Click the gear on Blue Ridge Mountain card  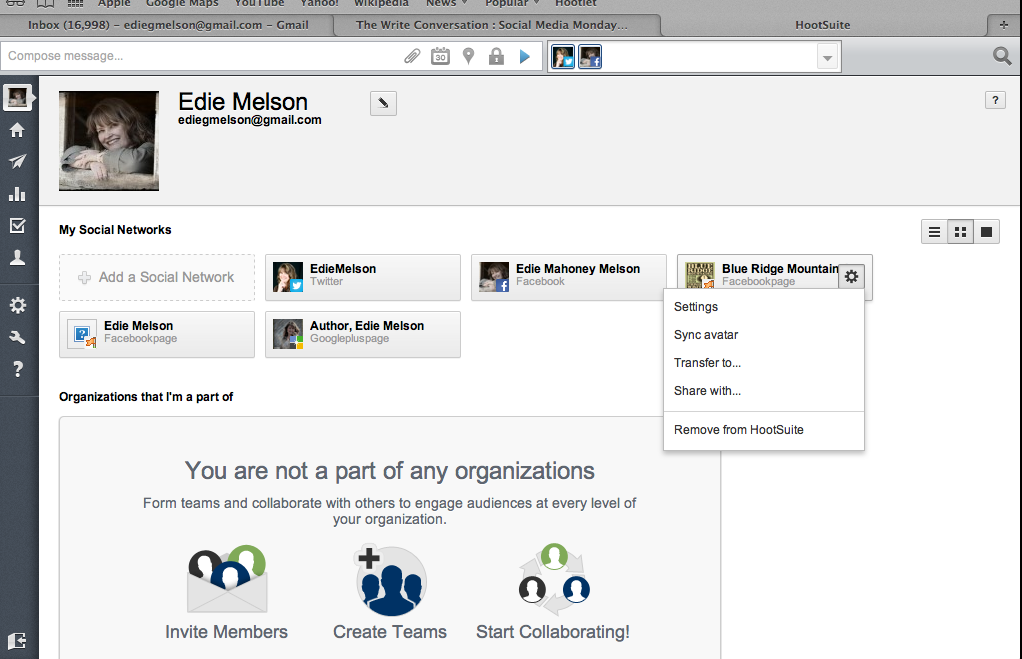851,276
